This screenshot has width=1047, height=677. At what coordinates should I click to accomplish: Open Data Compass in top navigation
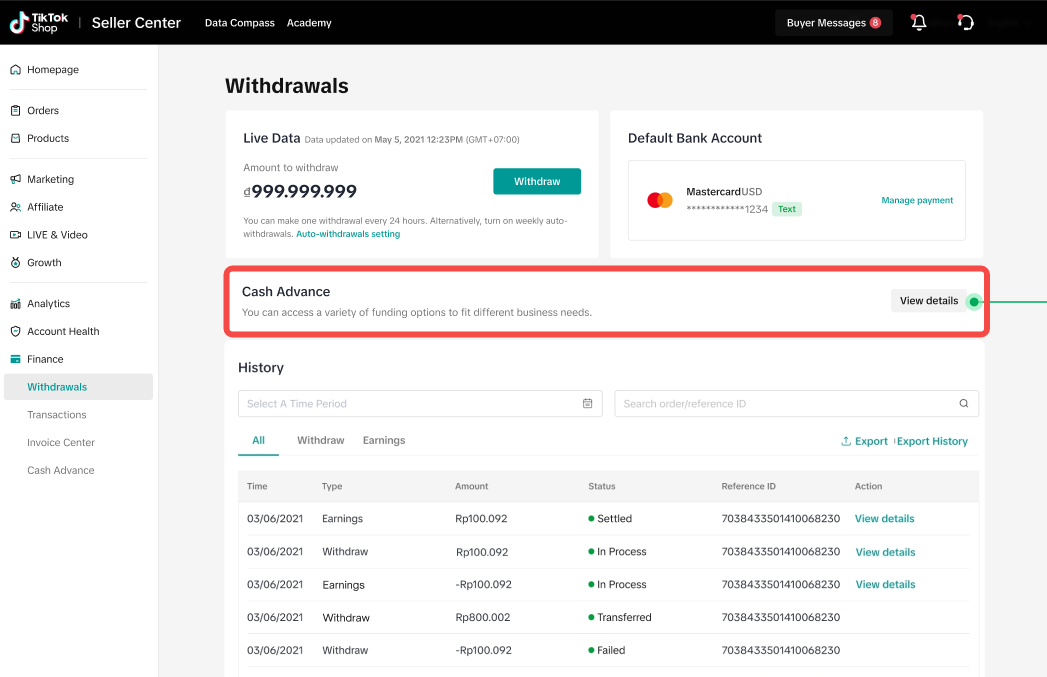click(x=240, y=23)
